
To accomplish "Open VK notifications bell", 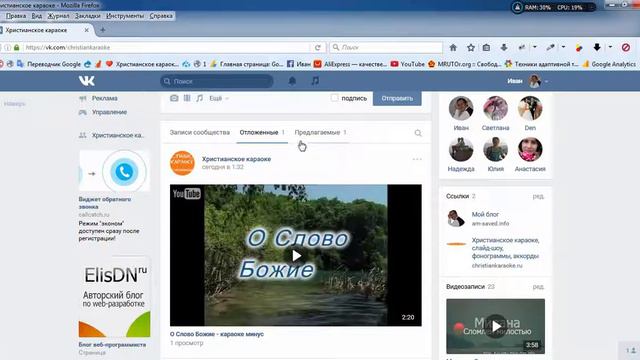I will pyautogui.click(x=292, y=81).
